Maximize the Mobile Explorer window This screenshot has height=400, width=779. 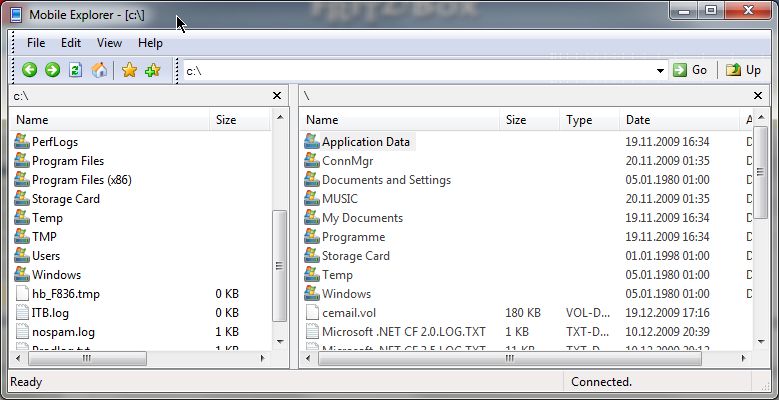point(711,10)
